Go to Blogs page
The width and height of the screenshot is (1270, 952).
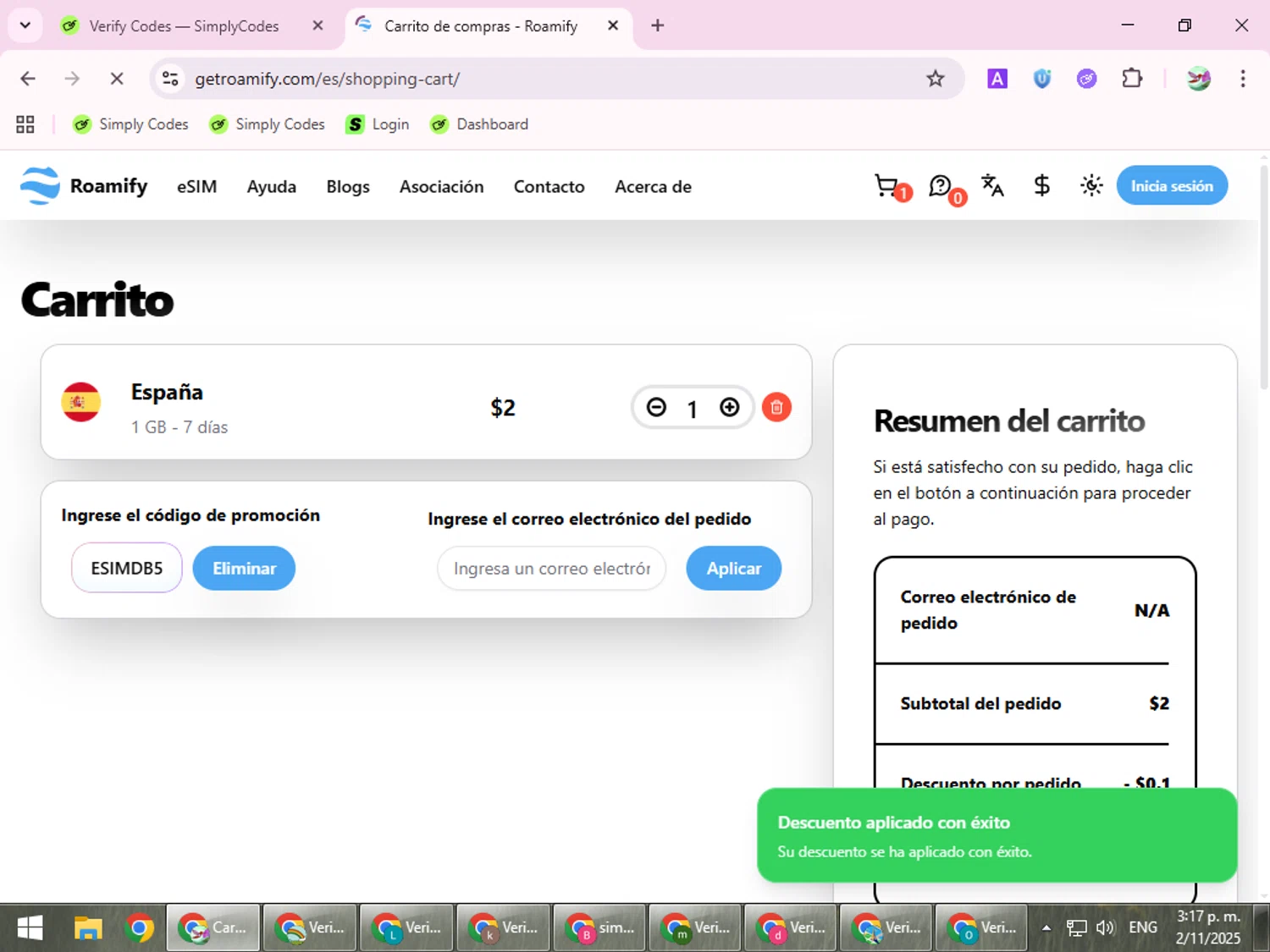[348, 187]
